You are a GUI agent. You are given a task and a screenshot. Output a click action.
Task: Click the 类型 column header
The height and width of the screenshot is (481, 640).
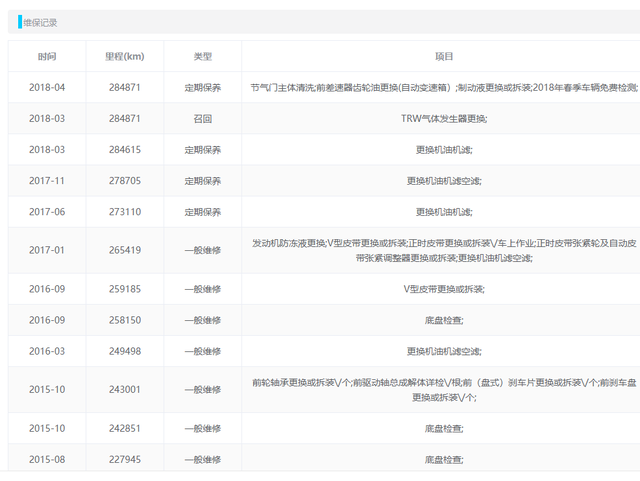(202, 57)
